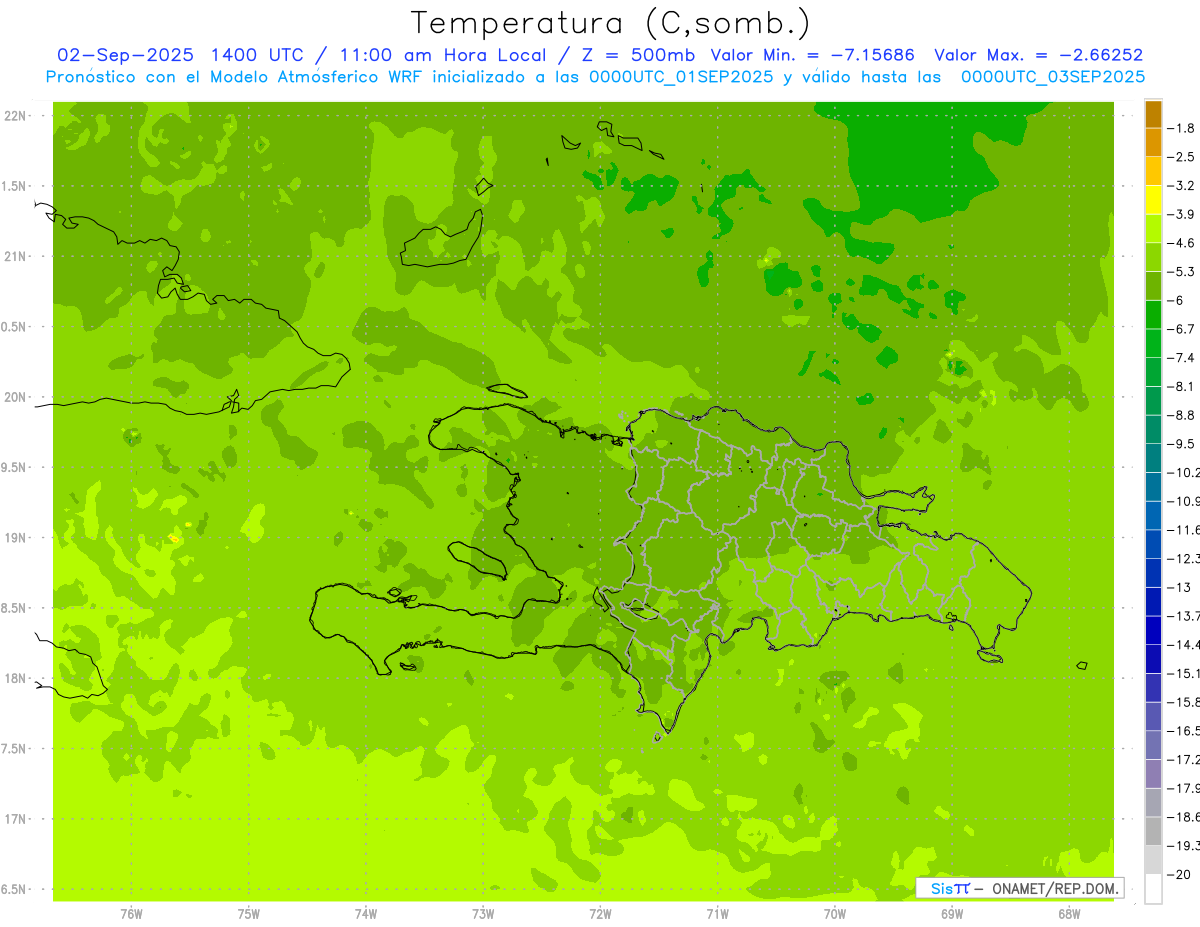Click the "-1.8" colorbar value
Screen dimensions: 1200x927
(1181, 128)
